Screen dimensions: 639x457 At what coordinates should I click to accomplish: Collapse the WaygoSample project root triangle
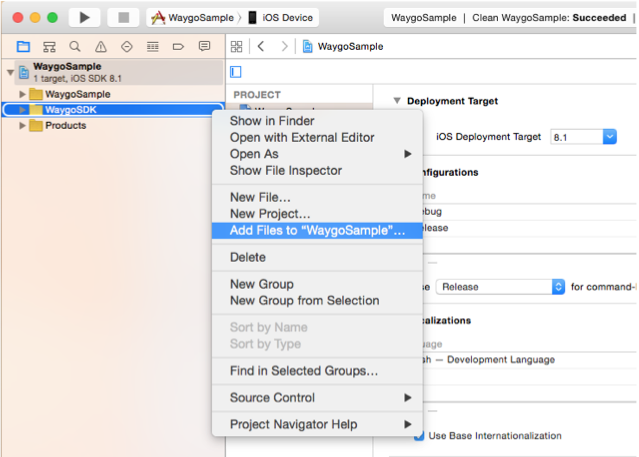tap(10, 72)
